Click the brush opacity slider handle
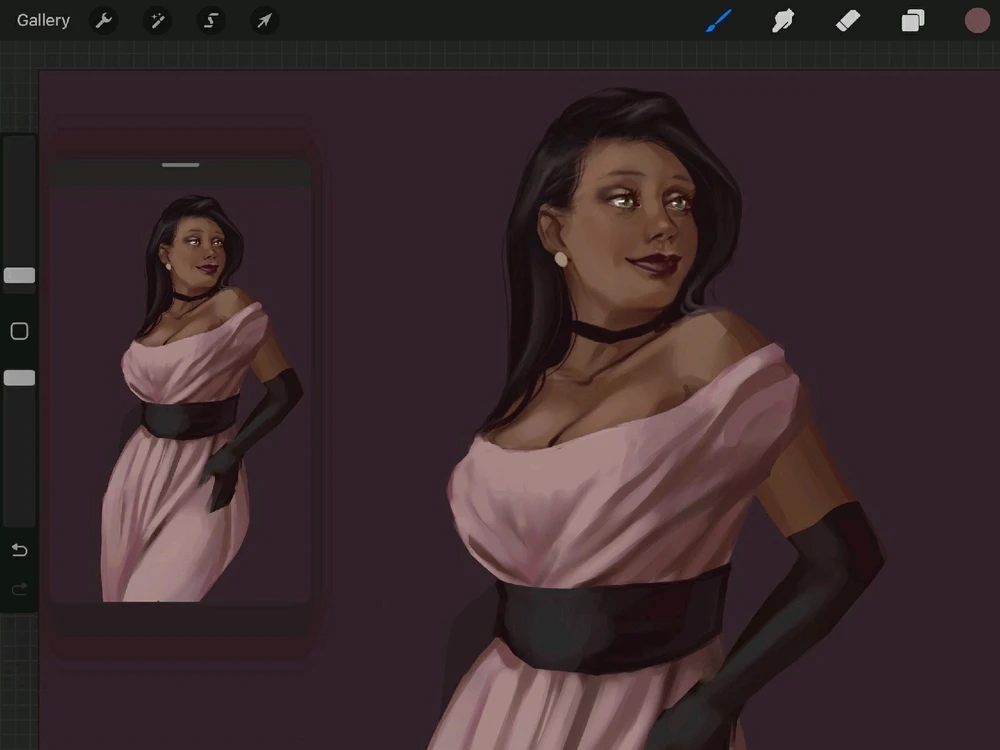The width and height of the screenshot is (1000, 750). pyautogui.click(x=19, y=378)
